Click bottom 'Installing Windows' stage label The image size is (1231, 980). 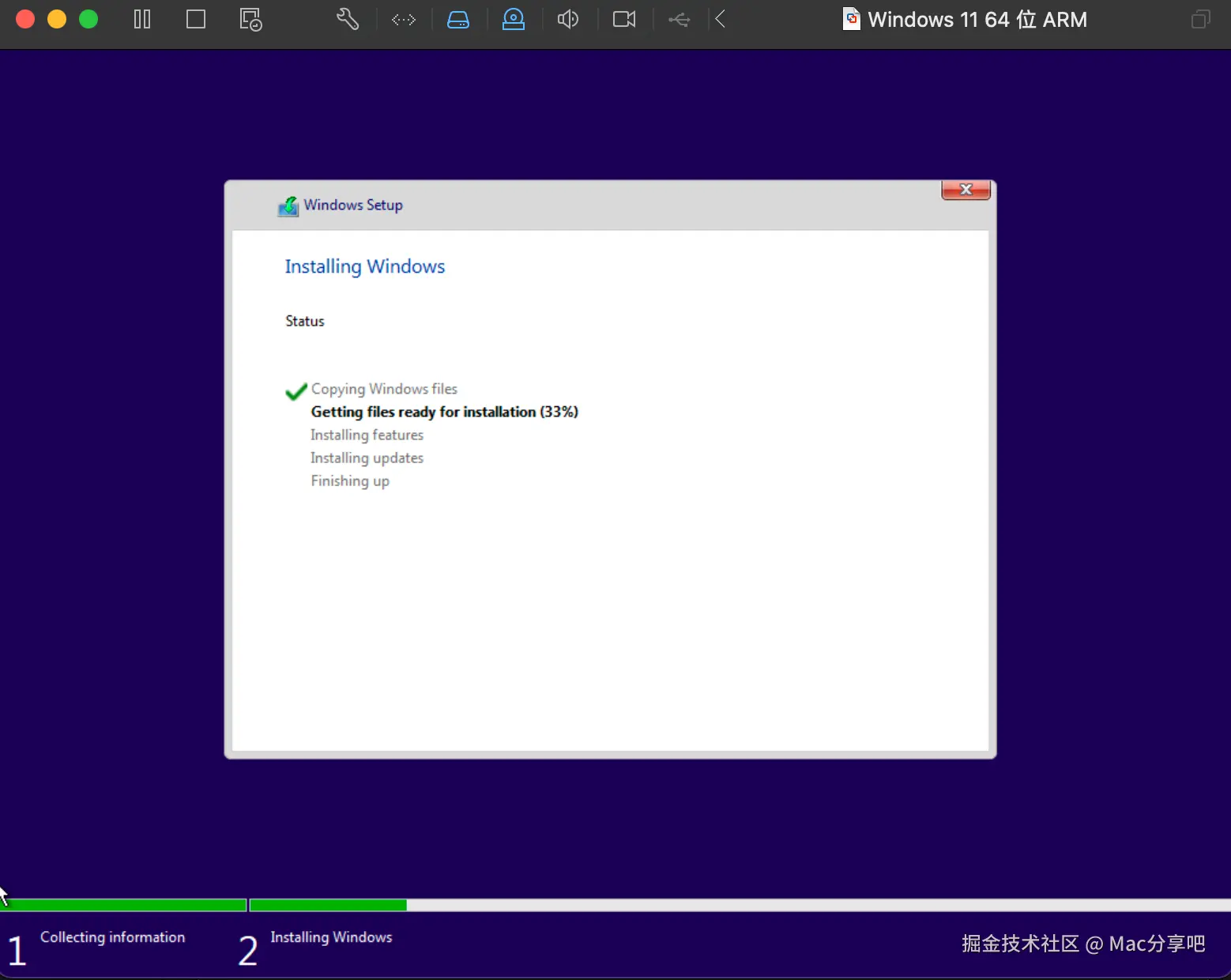pyautogui.click(x=331, y=937)
